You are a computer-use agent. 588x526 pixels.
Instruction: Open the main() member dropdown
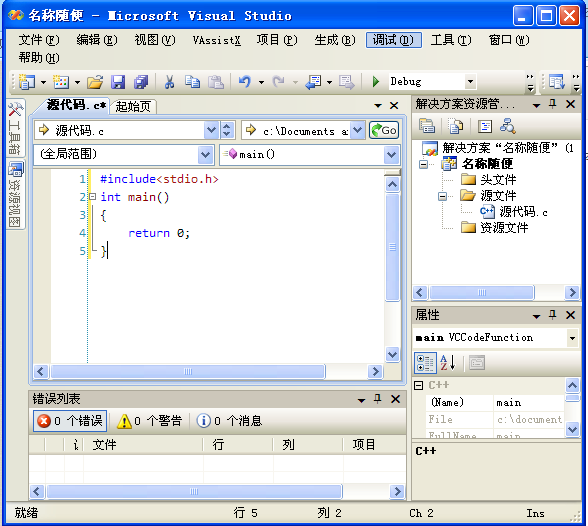(x=391, y=154)
